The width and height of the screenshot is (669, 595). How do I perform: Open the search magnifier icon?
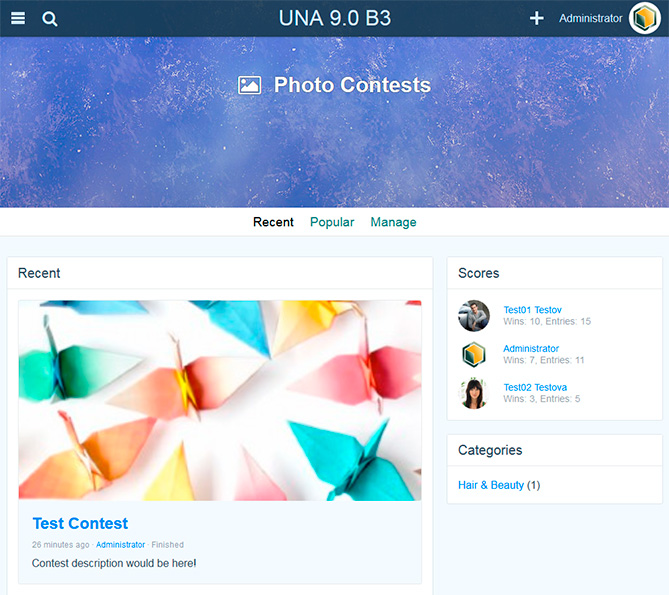[49, 19]
